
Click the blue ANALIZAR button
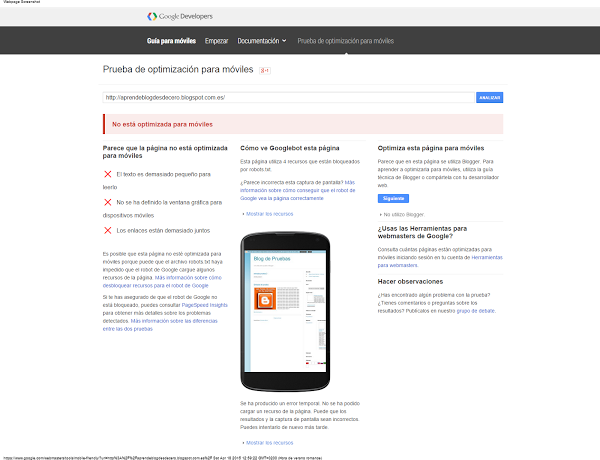[489, 98]
